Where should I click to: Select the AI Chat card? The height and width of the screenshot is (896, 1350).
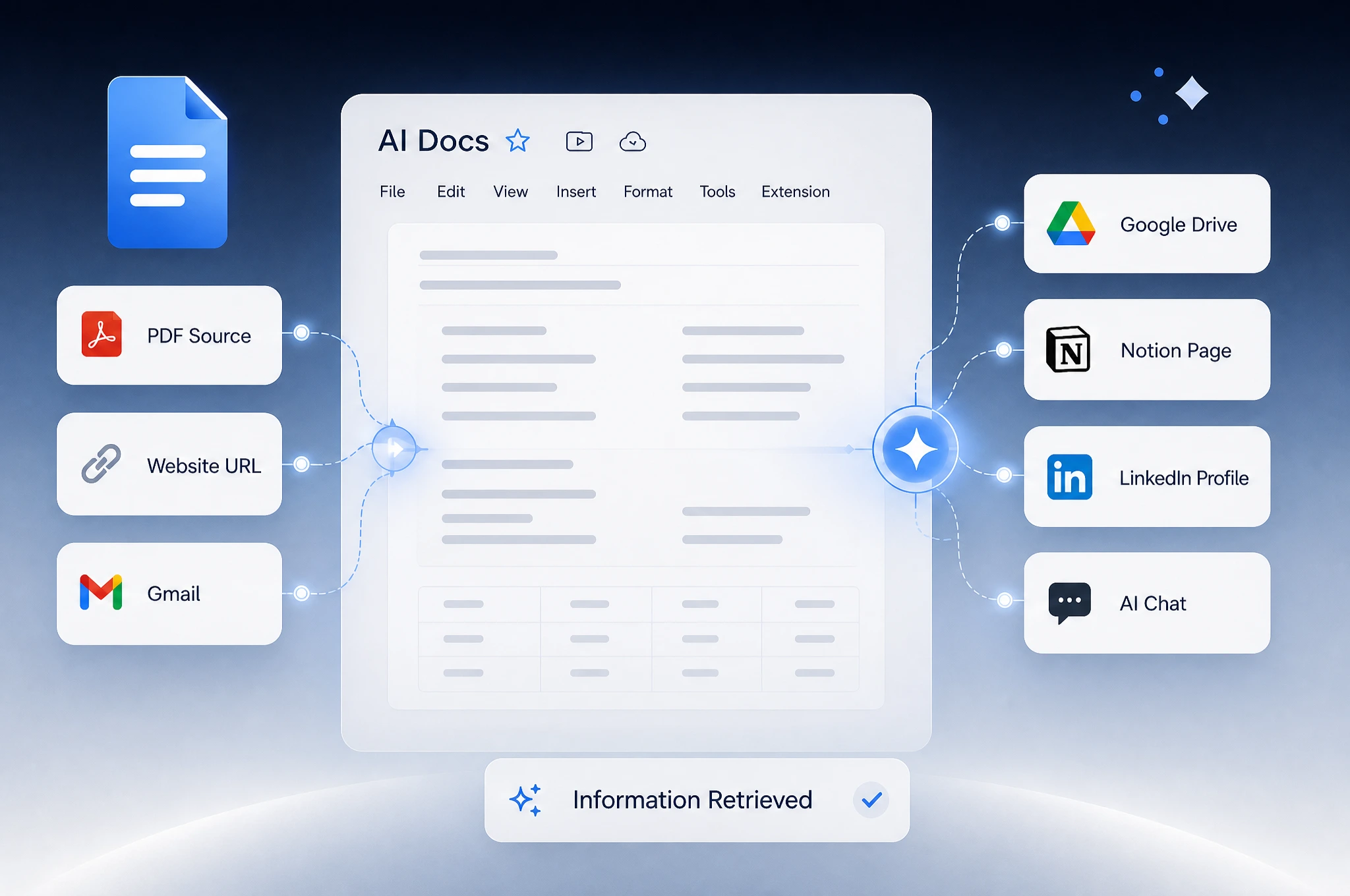point(1147,603)
